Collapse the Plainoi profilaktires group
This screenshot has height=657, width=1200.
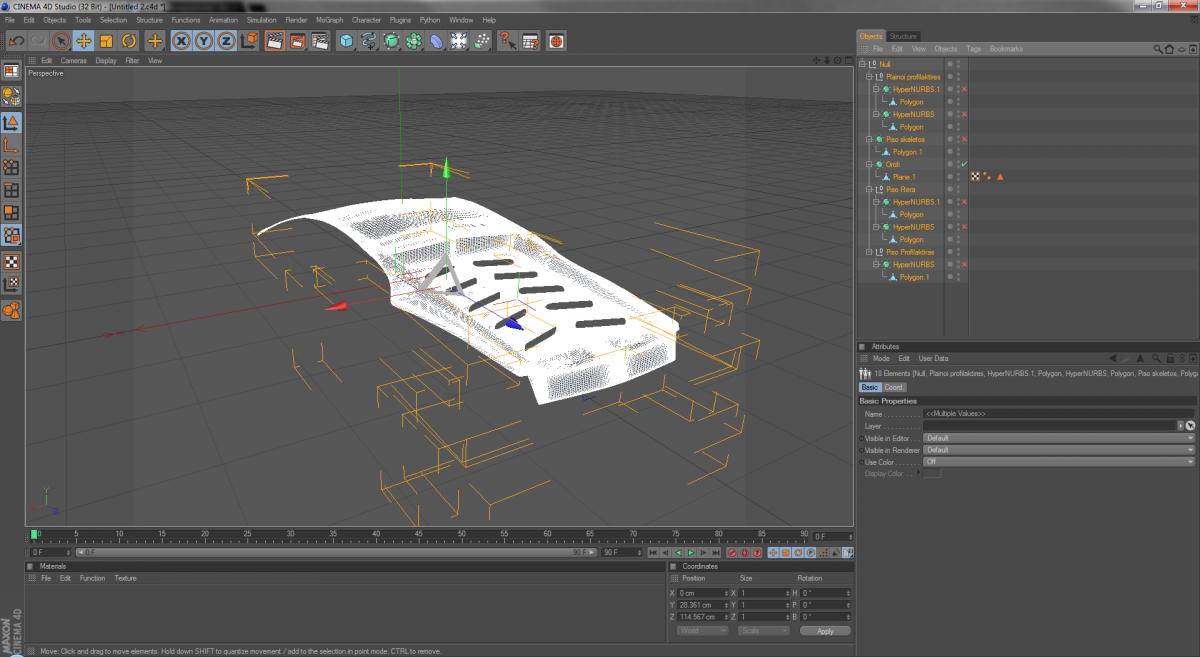click(870, 77)
